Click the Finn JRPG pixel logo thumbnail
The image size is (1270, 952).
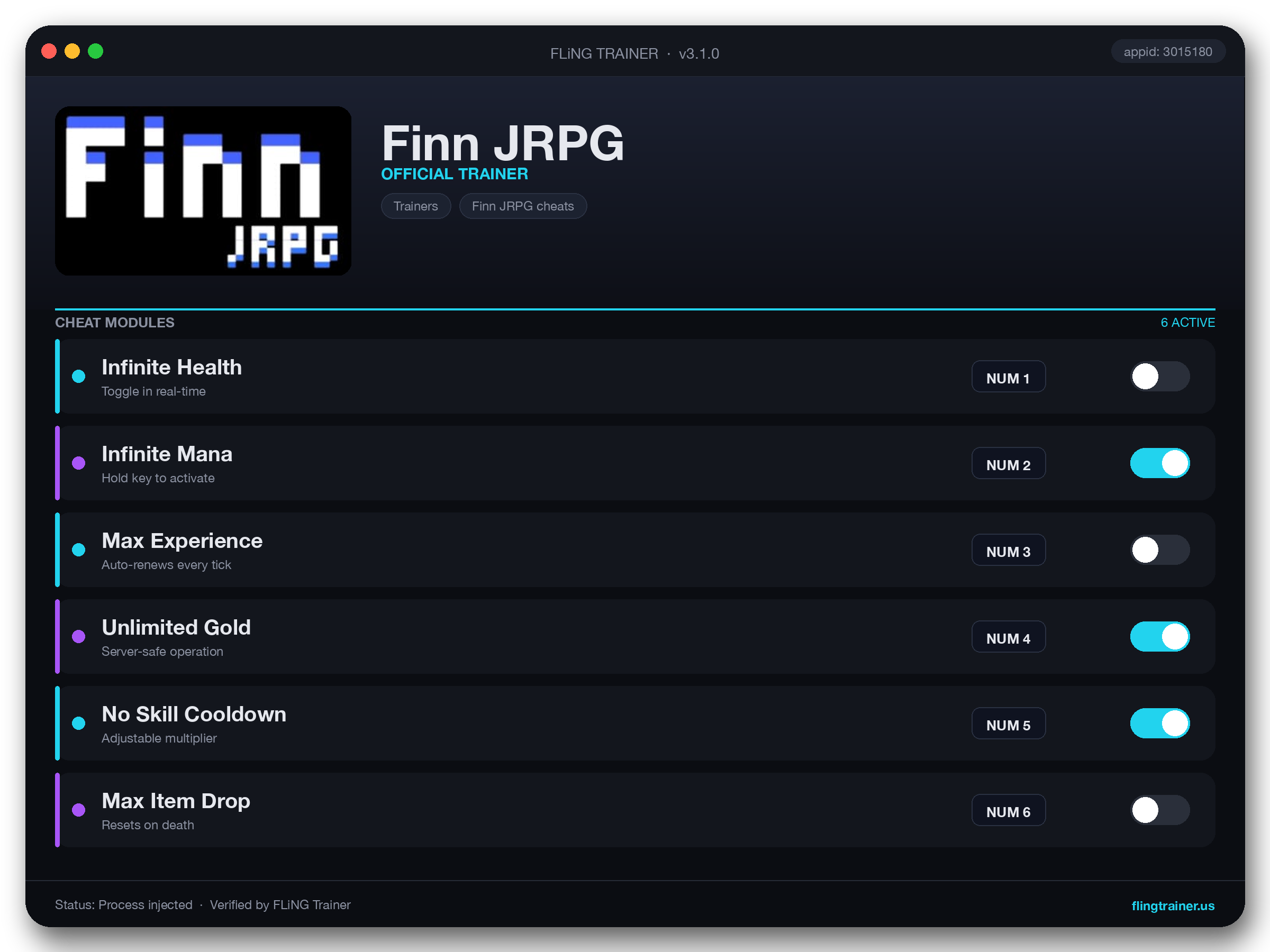pyautogui.click(x=203, y=190)
